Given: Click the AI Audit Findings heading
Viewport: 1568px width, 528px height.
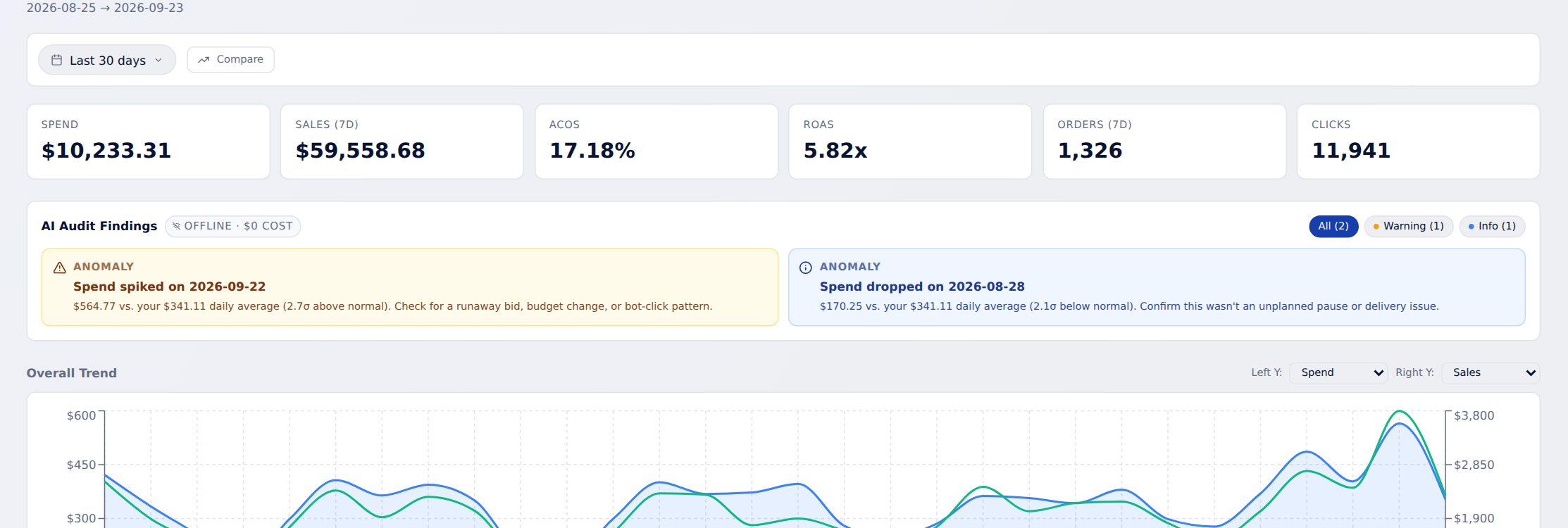Looking at the screenshot, I should pos(99,226).
